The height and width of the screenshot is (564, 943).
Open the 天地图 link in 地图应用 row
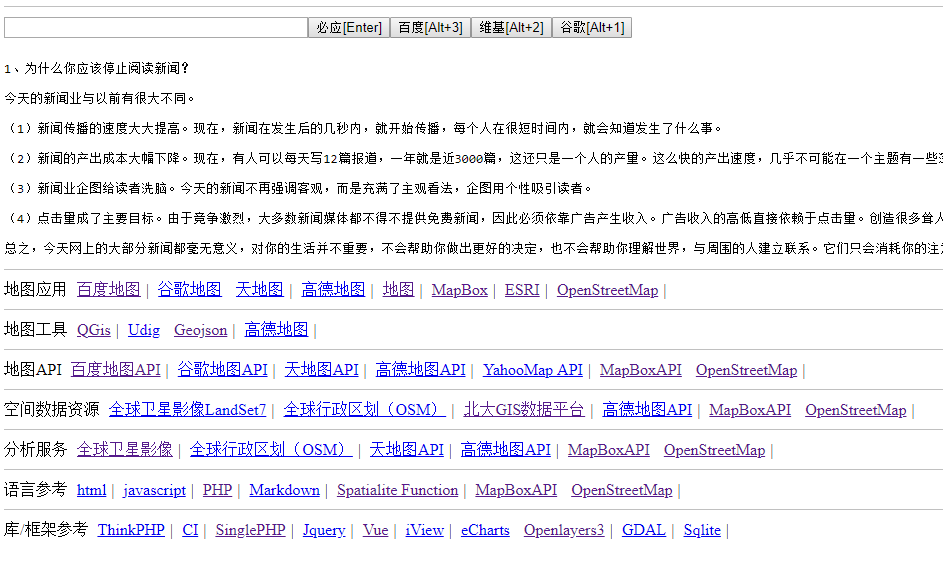(x=259, y=290)
